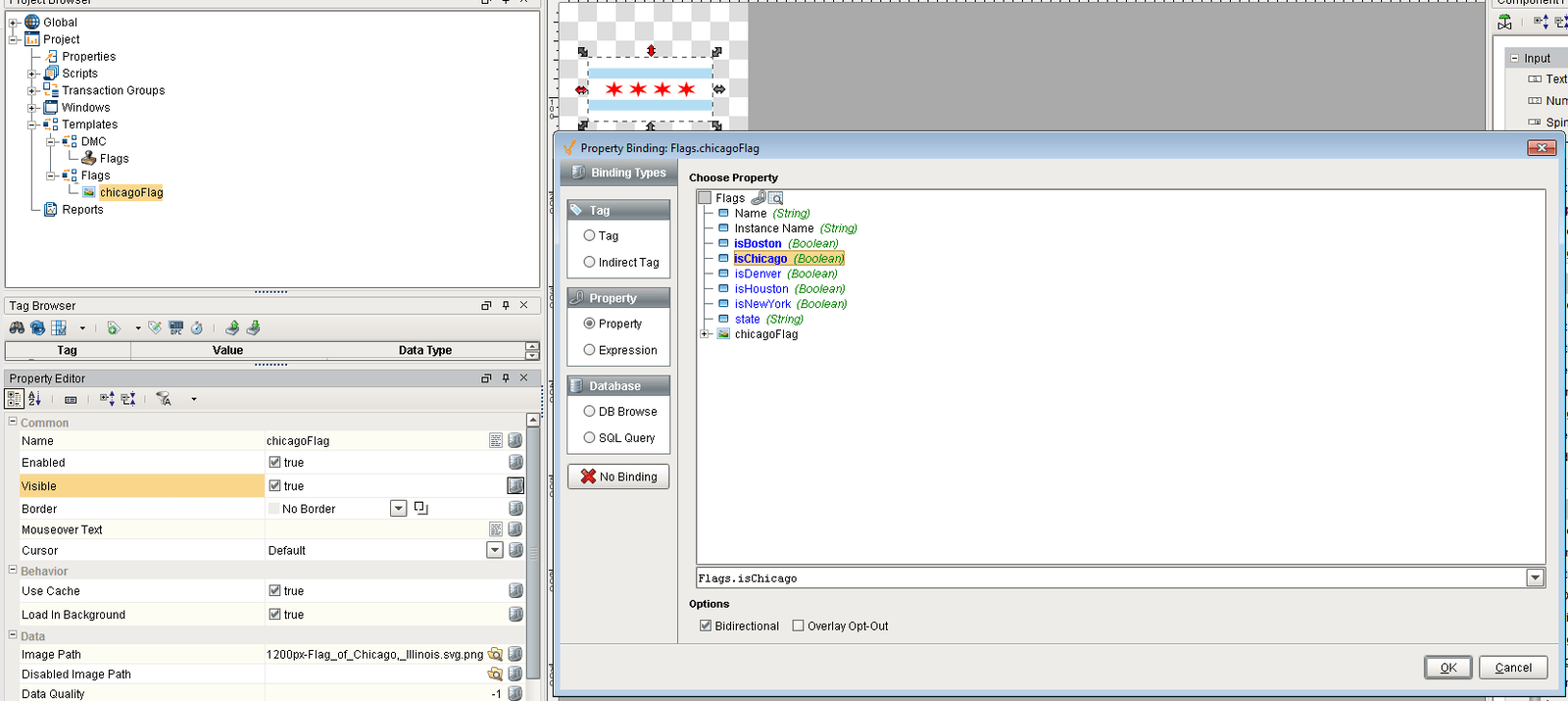The width and height of the screenshot is (1568, 701).
Task: Click the Cancel button
Action: click(x=1513, y=668)
